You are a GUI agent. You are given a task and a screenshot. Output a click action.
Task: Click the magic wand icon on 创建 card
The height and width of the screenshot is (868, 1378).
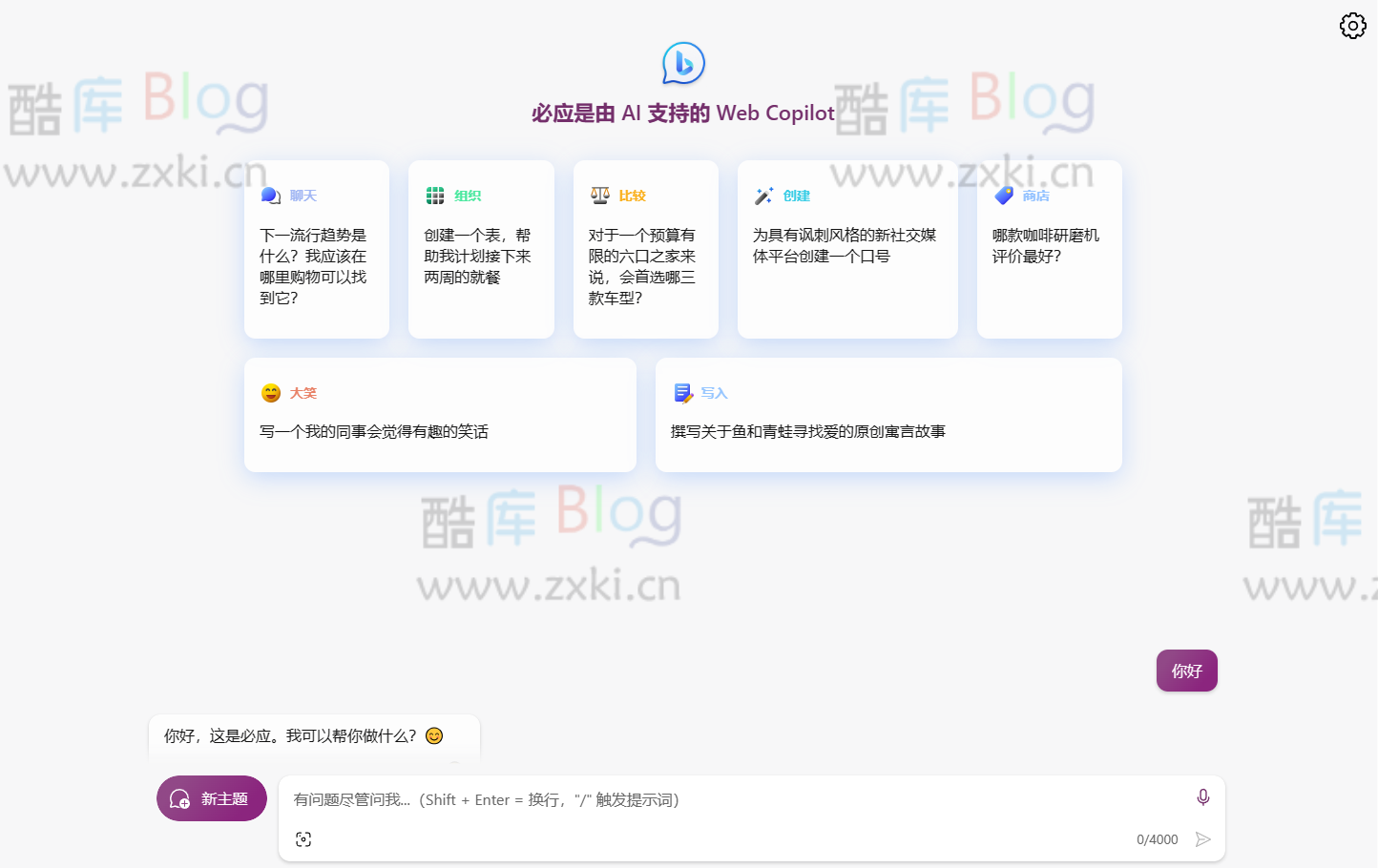pos(762,195)
